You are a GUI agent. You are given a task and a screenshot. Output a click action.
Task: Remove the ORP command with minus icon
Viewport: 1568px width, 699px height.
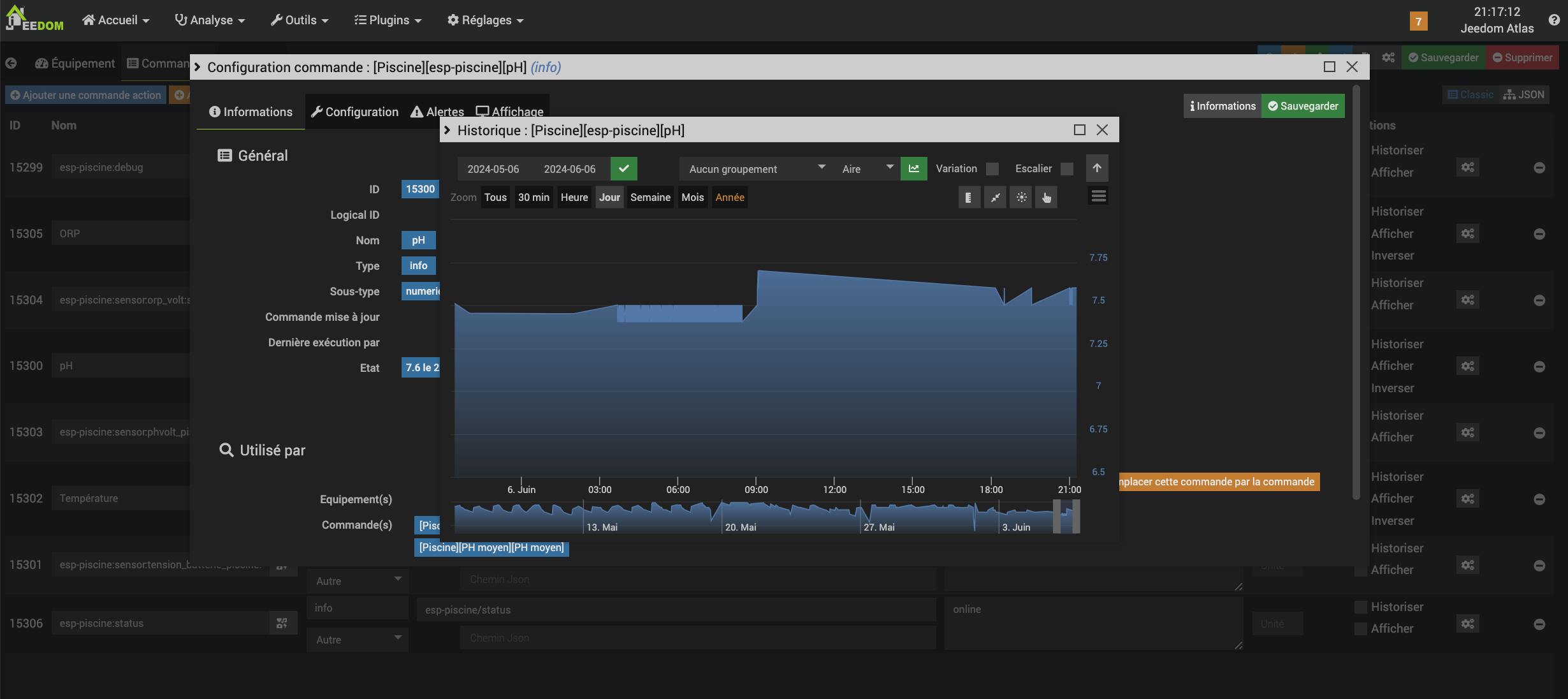tap(1539, 234)
